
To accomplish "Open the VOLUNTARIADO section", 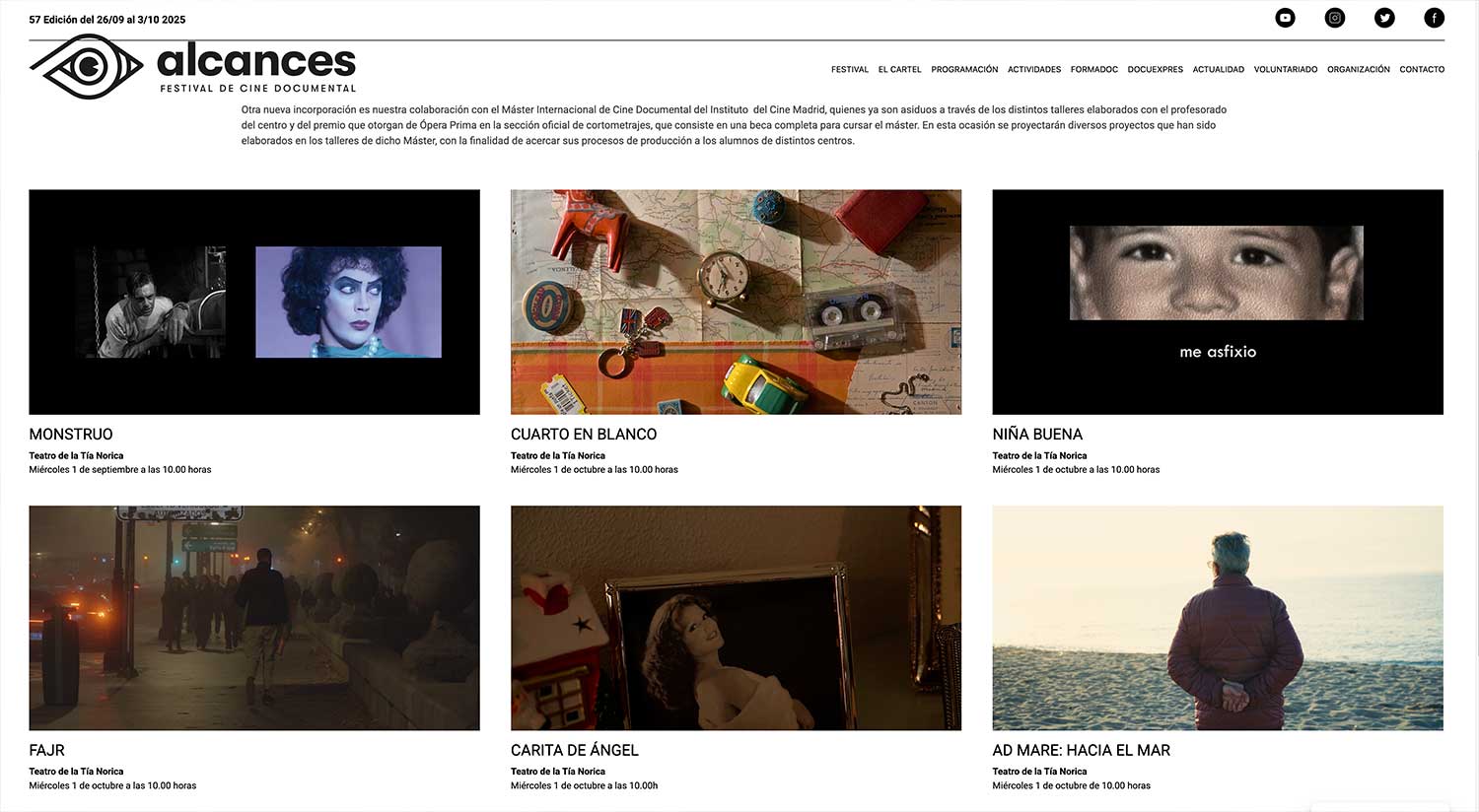I will tap(1286, 70).
